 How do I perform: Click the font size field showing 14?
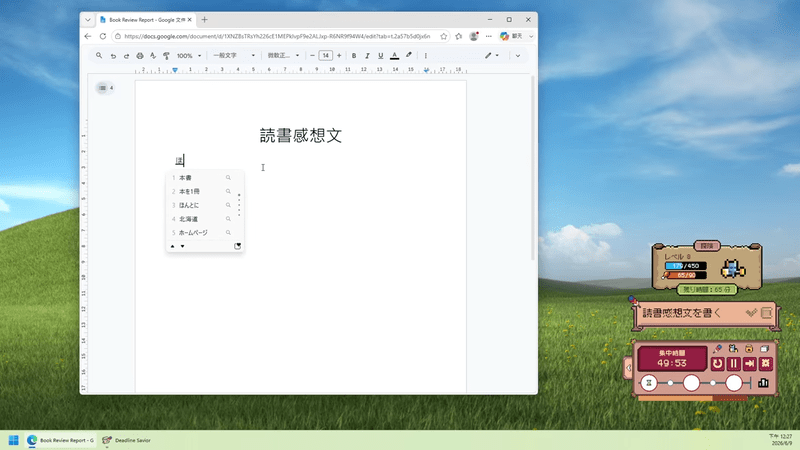(x=326, y=56)
